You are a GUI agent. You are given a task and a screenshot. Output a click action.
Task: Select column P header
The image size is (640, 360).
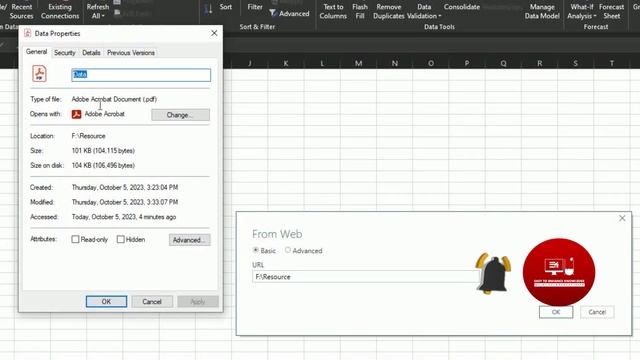click(467, 63)
